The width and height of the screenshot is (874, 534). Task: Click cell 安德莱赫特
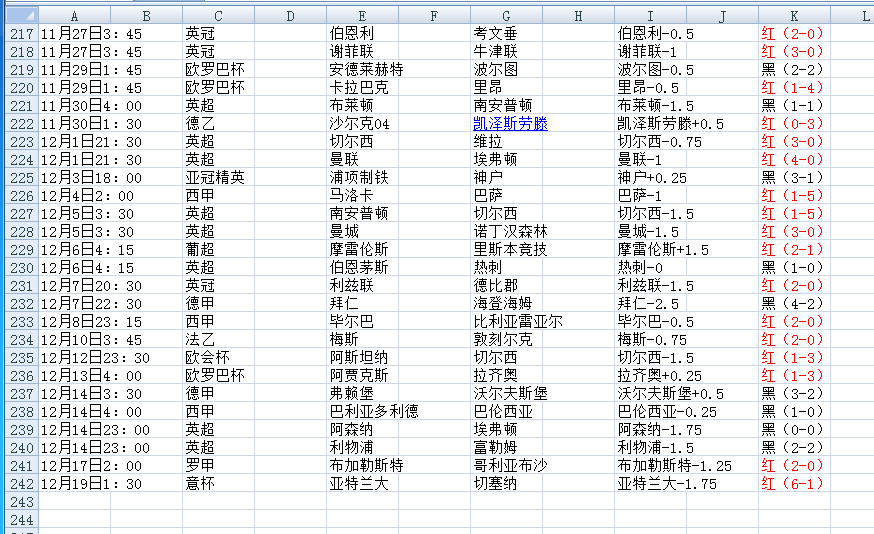[x=366, y=70]
